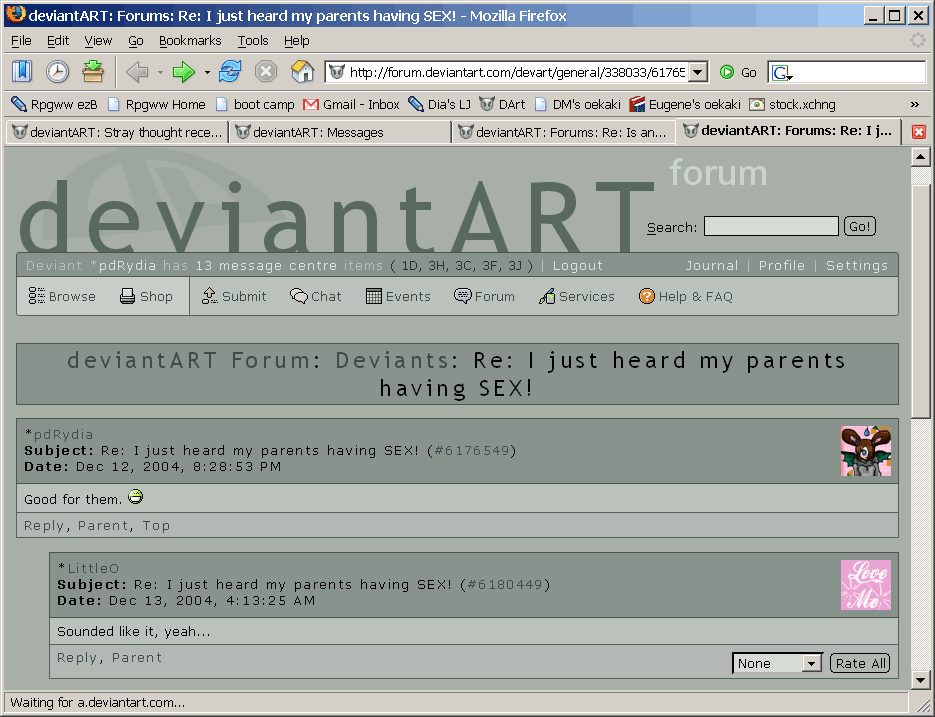The height and width of the screenshot is (717, 935).
Task: Open the Gmail - Inbox bookmark
Action: pyautogui.click(x=351, y=104)
